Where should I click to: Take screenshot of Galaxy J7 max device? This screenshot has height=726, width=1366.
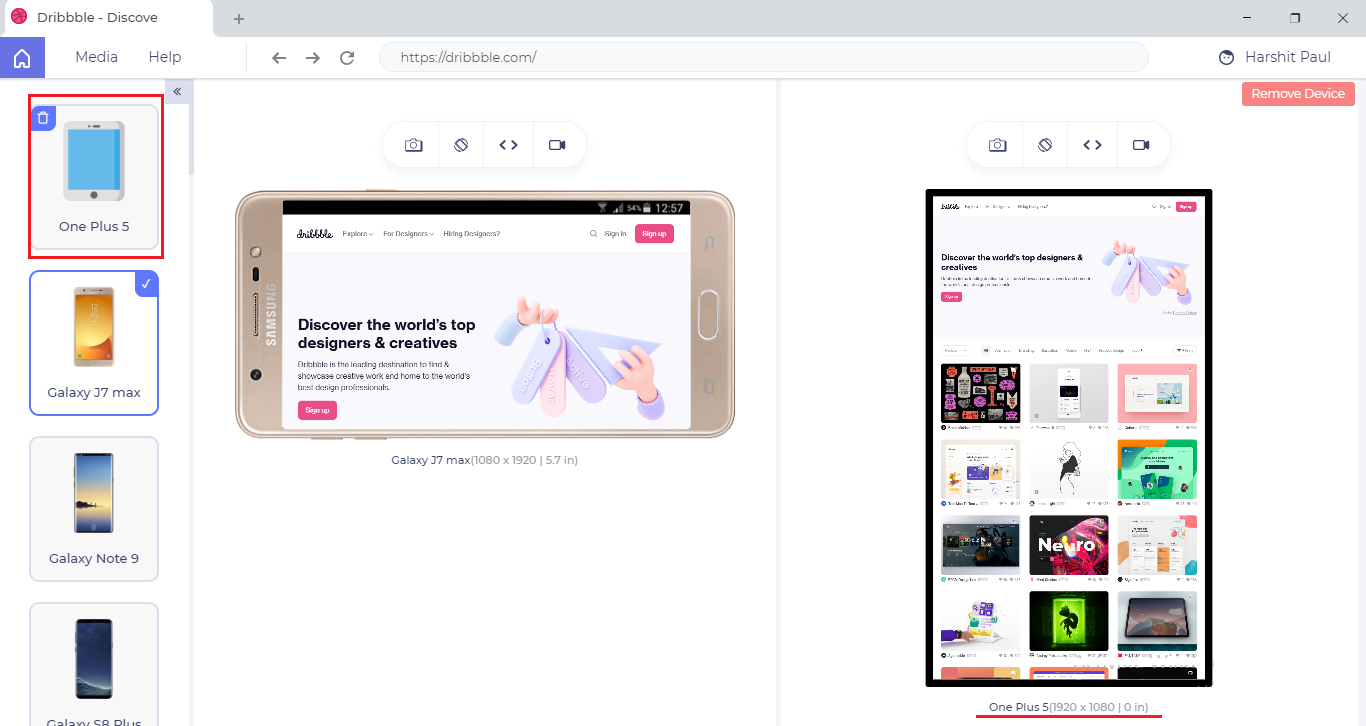pyautogui.click(x=413, y=145)
